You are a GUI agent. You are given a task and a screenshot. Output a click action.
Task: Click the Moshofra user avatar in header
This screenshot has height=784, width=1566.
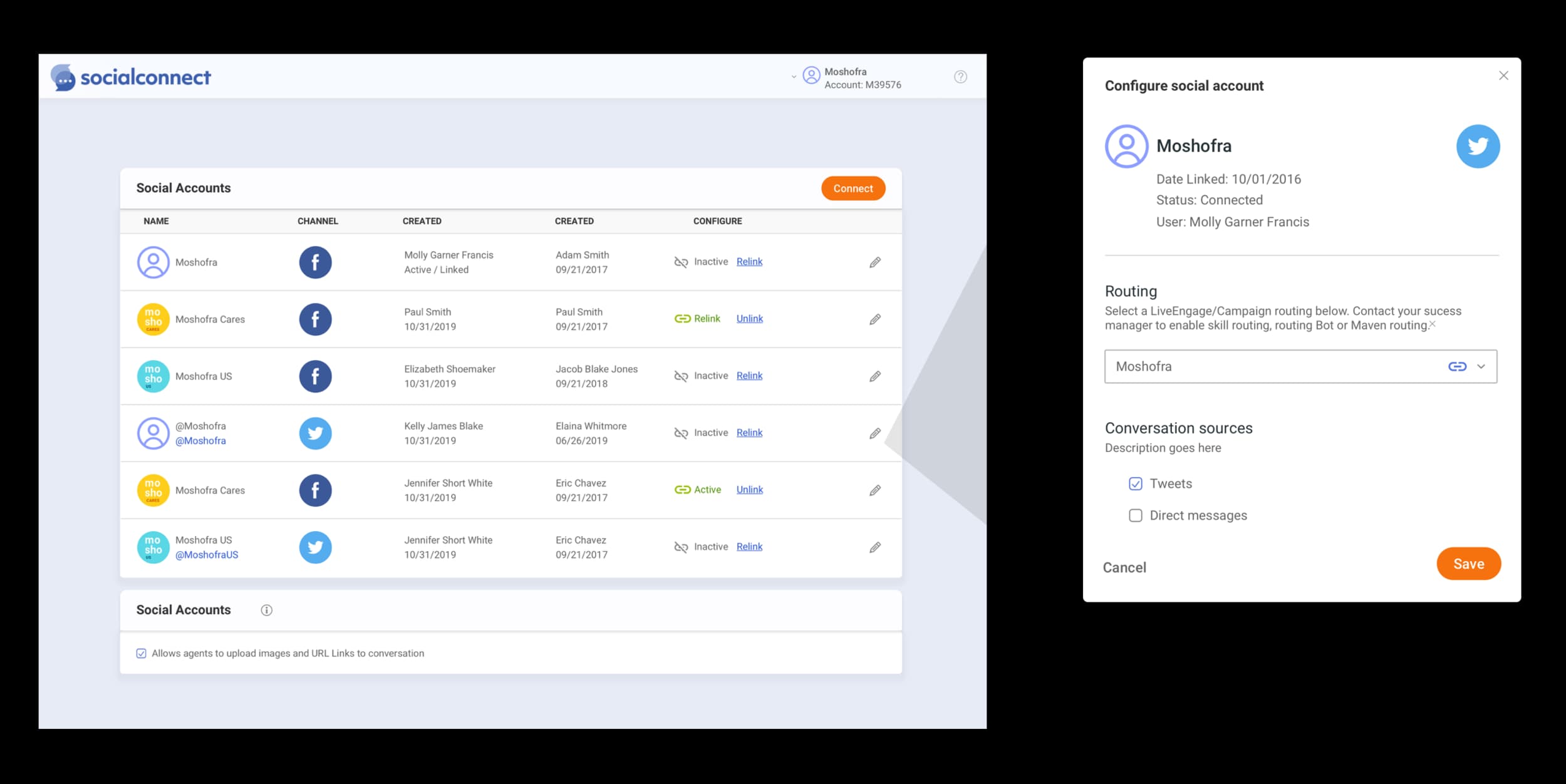coord(811,76)
